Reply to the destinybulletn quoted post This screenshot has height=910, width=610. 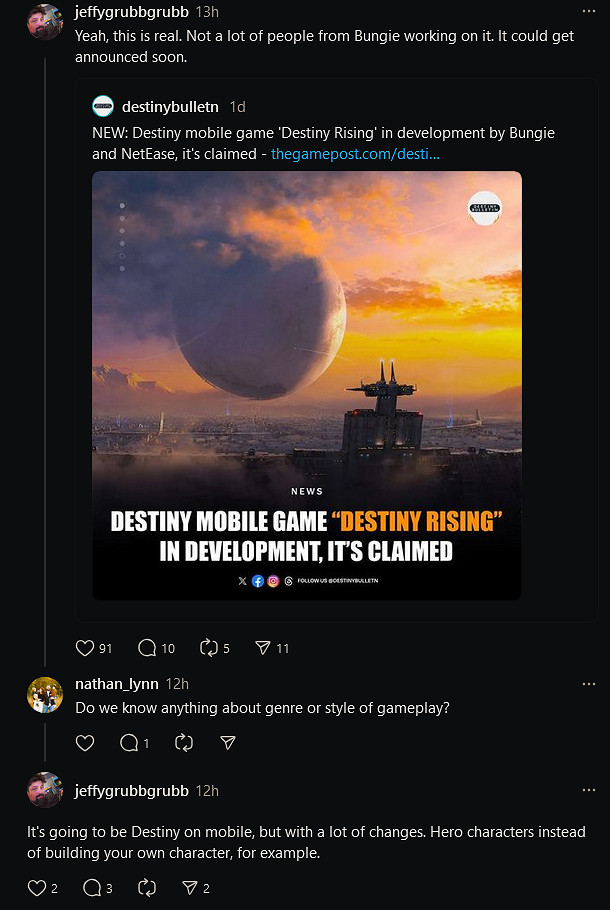147,648
